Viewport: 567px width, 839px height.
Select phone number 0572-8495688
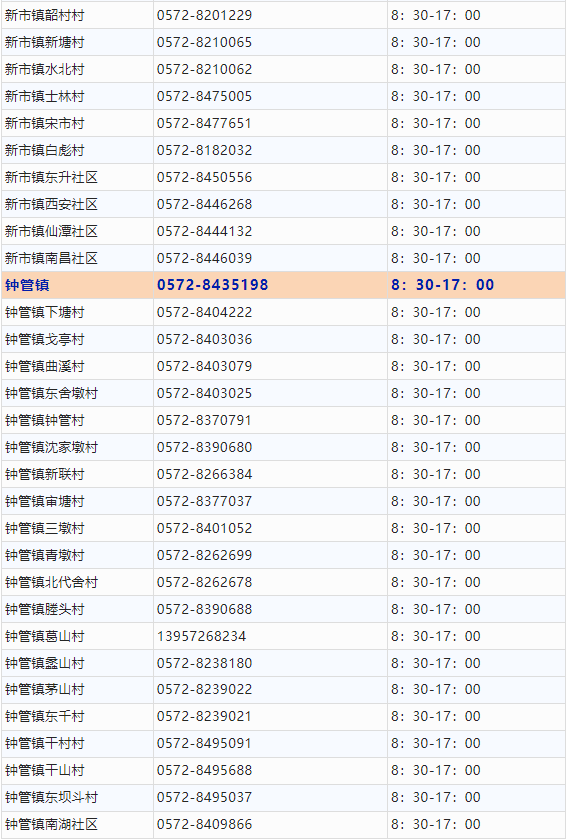click(204, 770)
